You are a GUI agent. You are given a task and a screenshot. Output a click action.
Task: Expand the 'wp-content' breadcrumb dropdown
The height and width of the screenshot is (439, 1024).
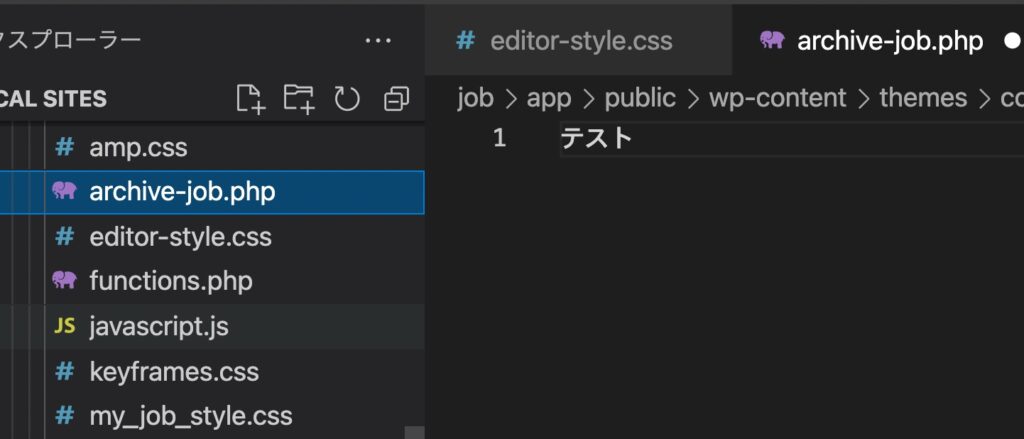(x=777, y=98)
